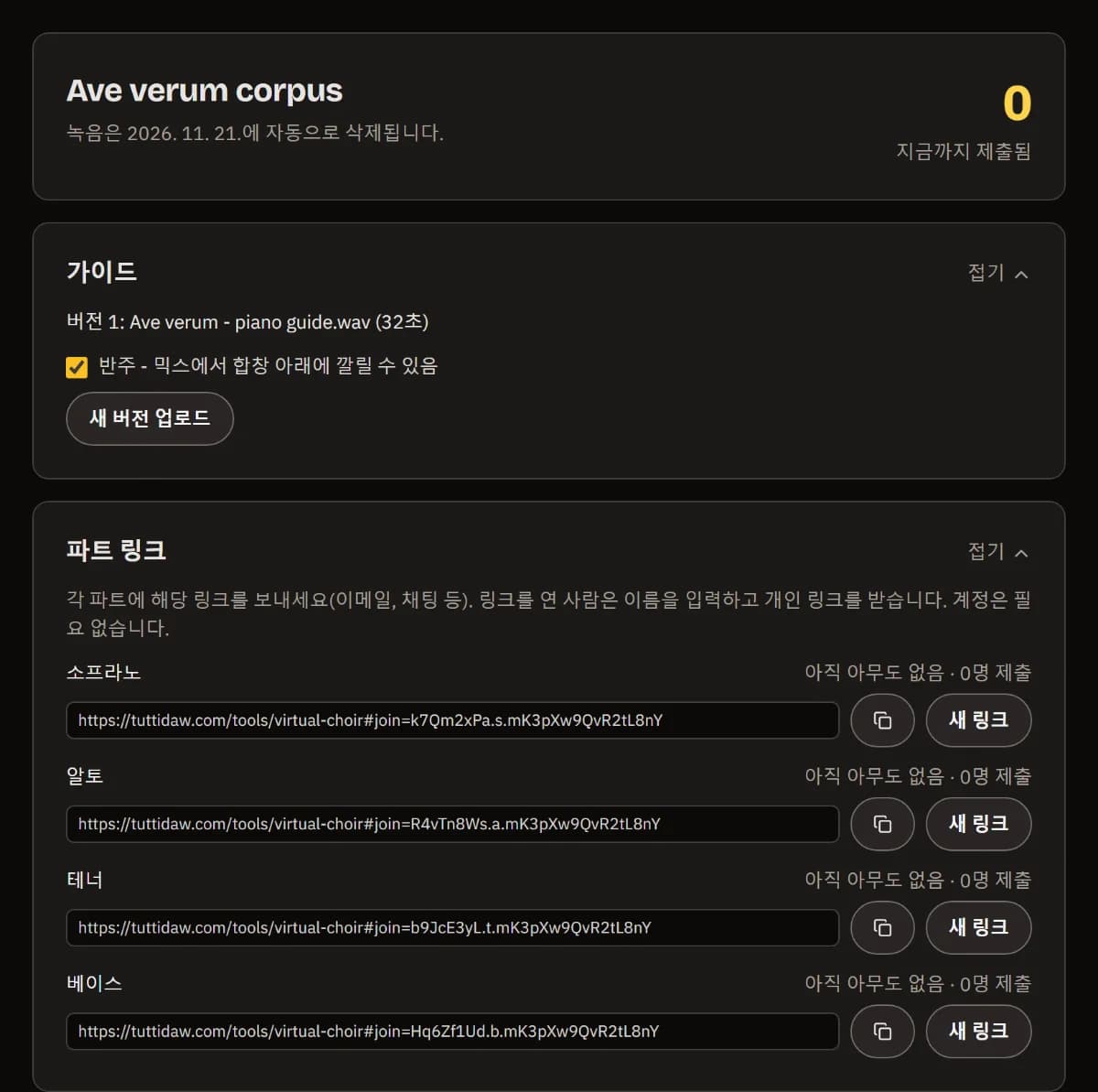1098x1092 pixels.
Task: Select the 테너 link URL field
Action: [453, 927]
